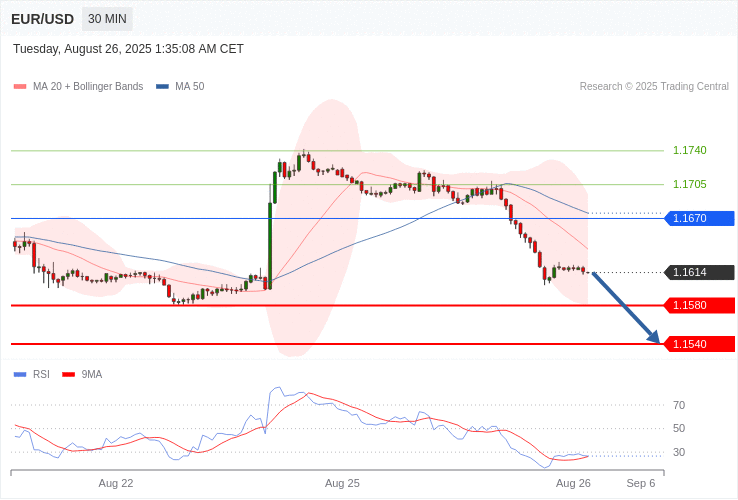Viewport: 738px width, 500px height.
Task: Click the Aug 26 date axis label
Action: [573, 484]
